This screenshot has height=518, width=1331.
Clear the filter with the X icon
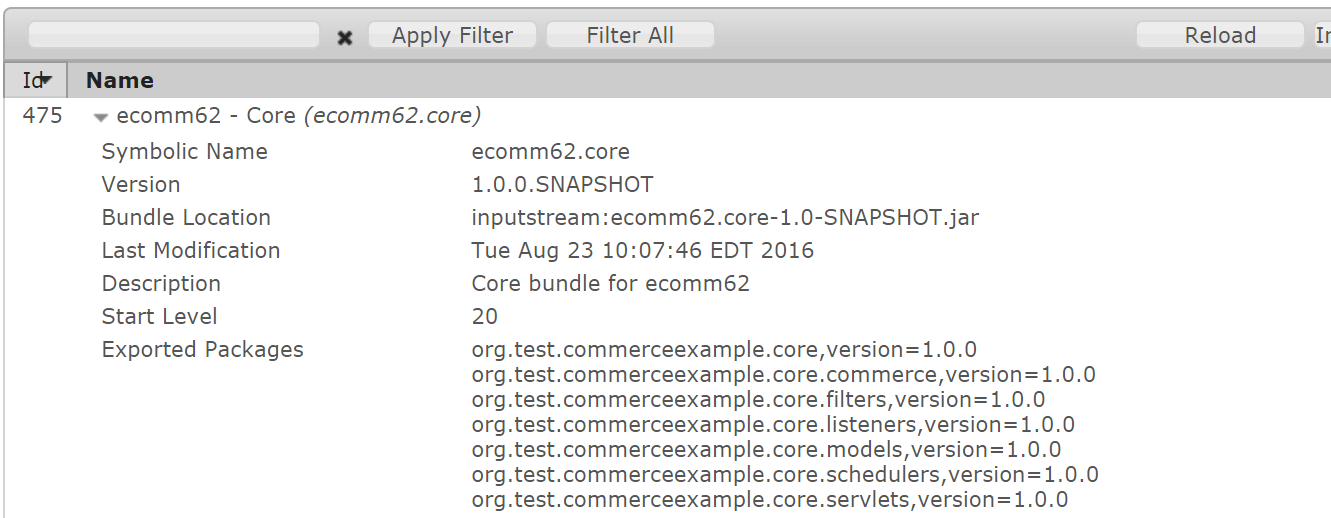coord(345,37)
